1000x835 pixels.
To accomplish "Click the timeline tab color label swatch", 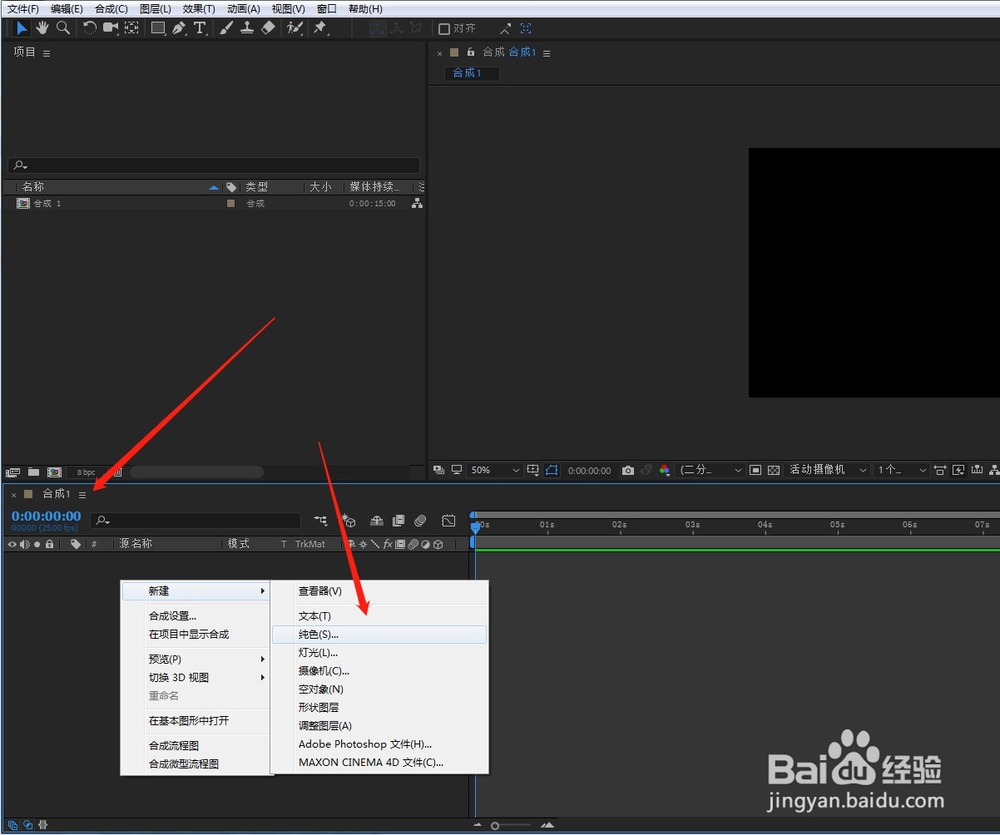I will [28, 494].
